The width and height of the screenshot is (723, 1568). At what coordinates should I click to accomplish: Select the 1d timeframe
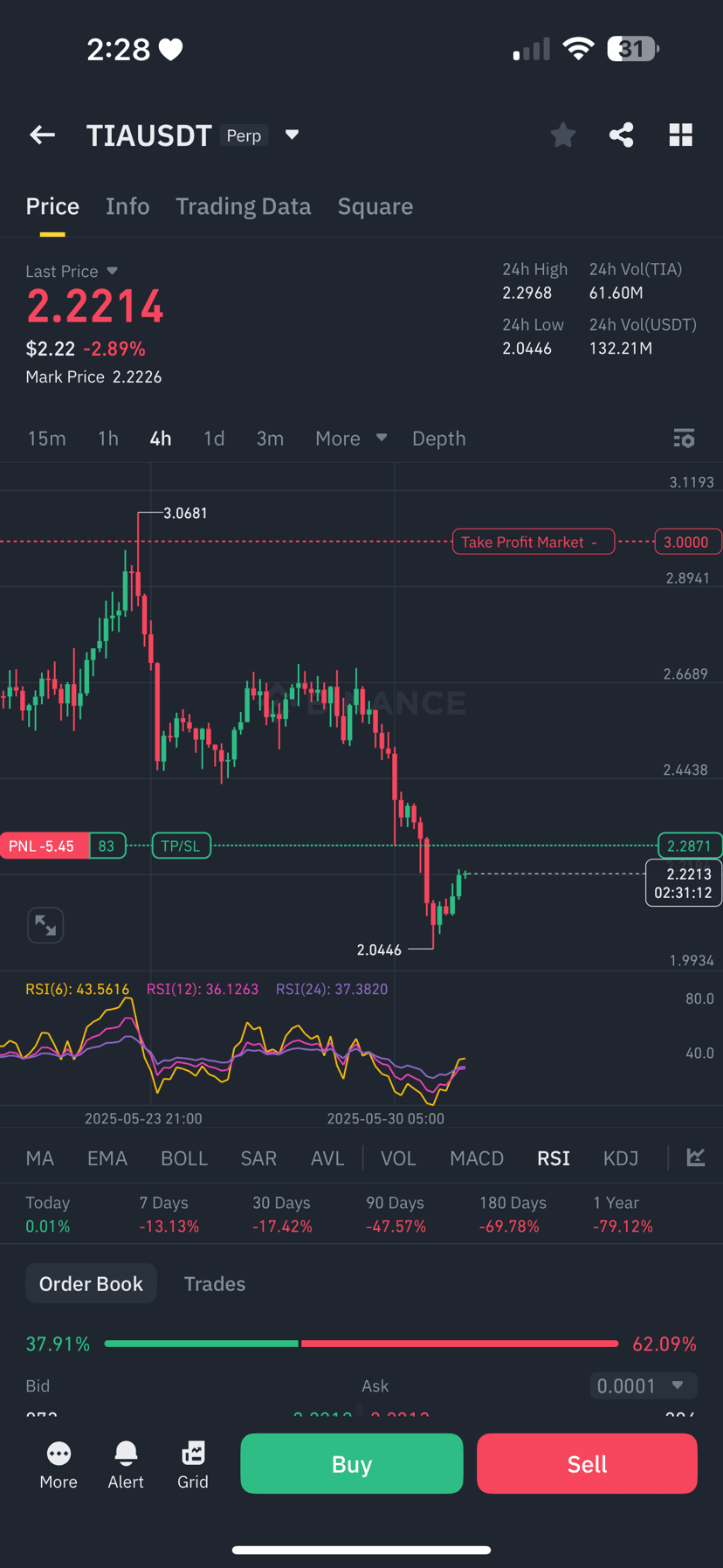coord(214,439)
